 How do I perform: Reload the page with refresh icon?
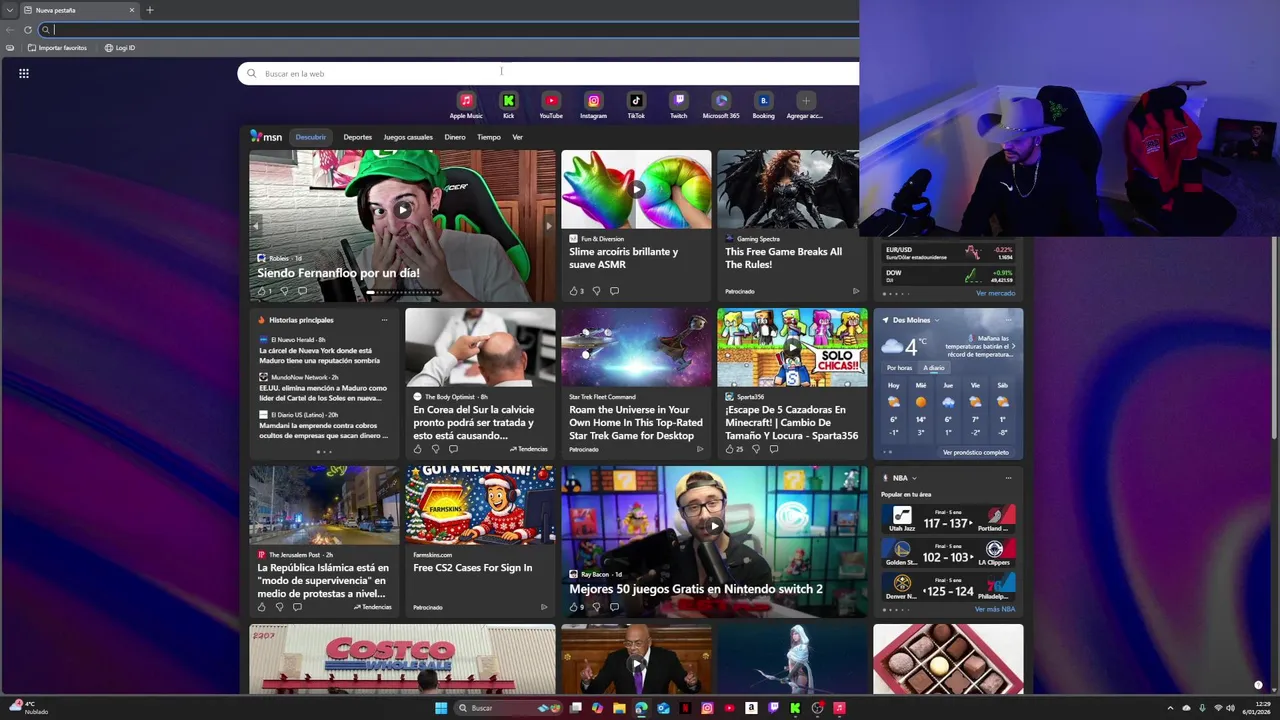click(28, 30)
